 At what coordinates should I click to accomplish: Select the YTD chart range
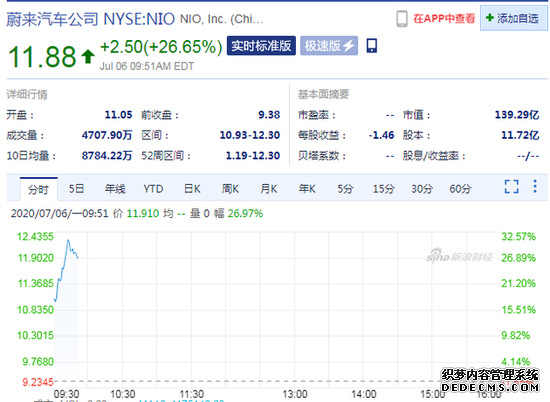tap(153, 189)
